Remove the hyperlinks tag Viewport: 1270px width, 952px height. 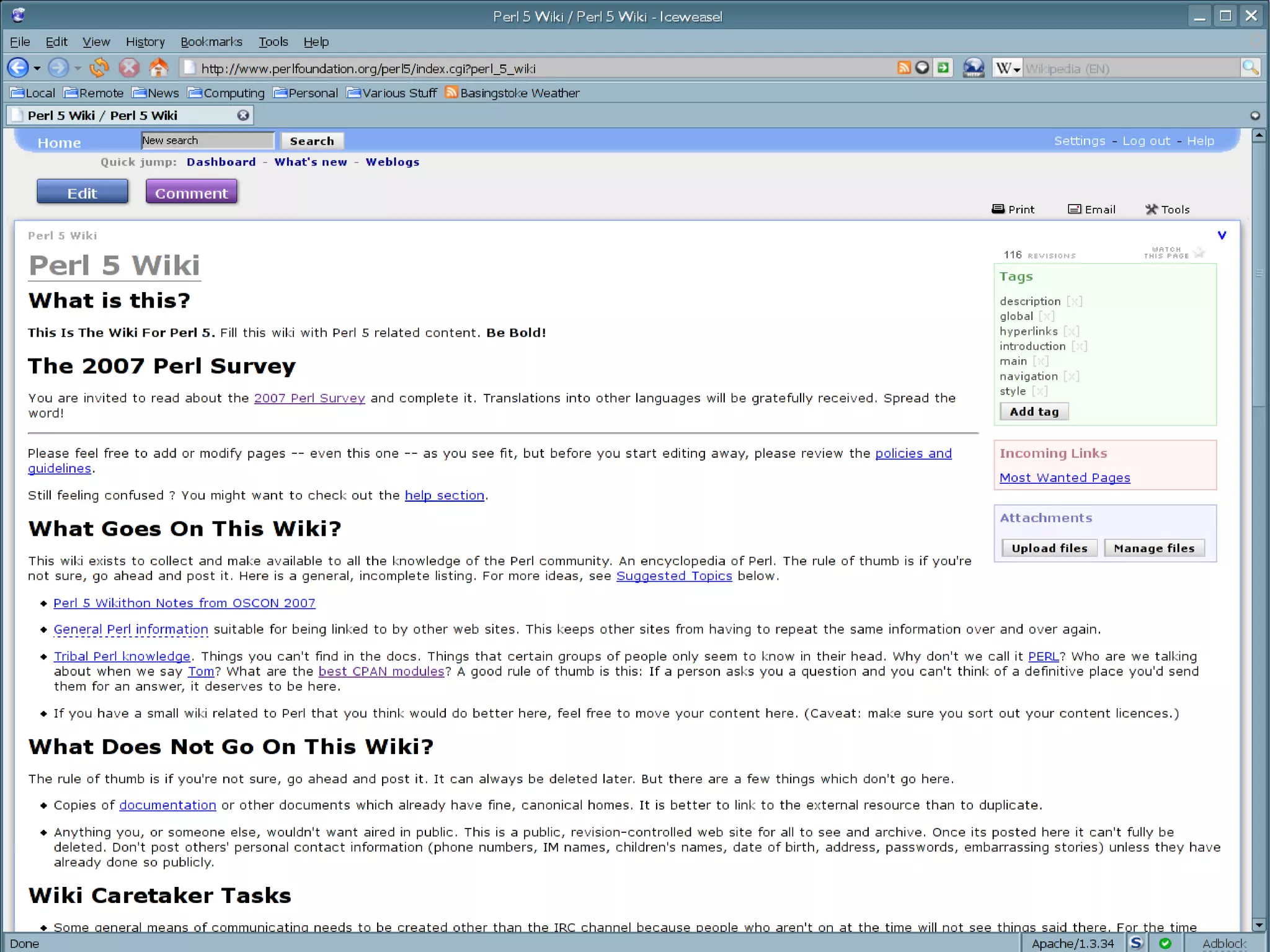[x=1072, y=331]
